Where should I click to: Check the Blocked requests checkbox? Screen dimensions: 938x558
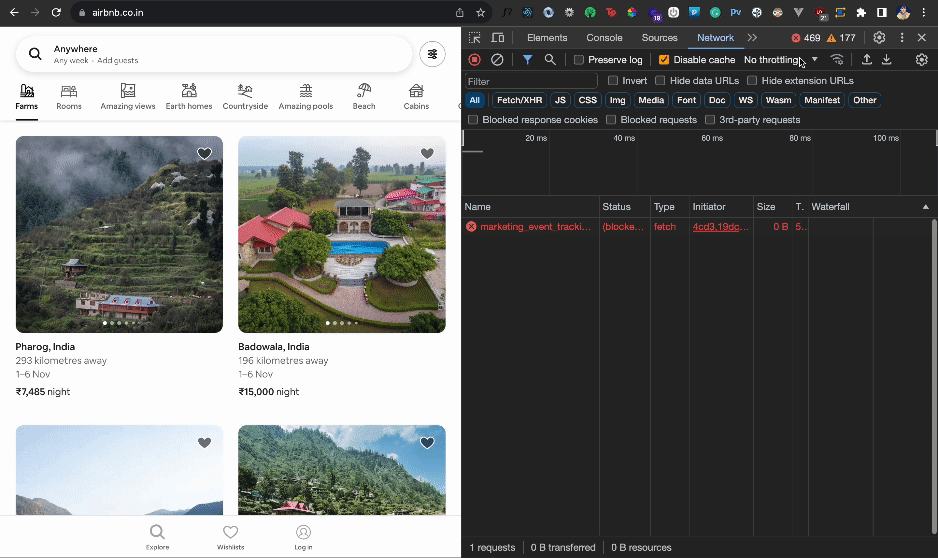pyautogui.click(x=611, y=120)
